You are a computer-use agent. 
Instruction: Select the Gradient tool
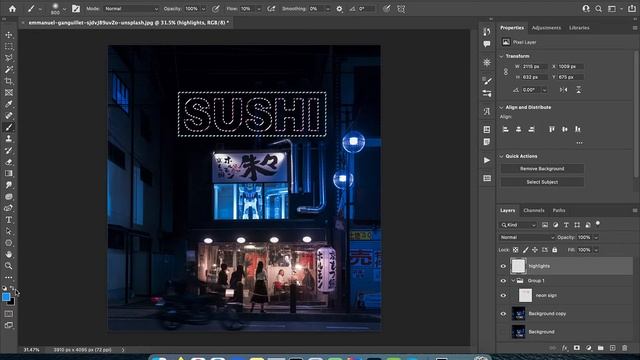tap(9, 173)
